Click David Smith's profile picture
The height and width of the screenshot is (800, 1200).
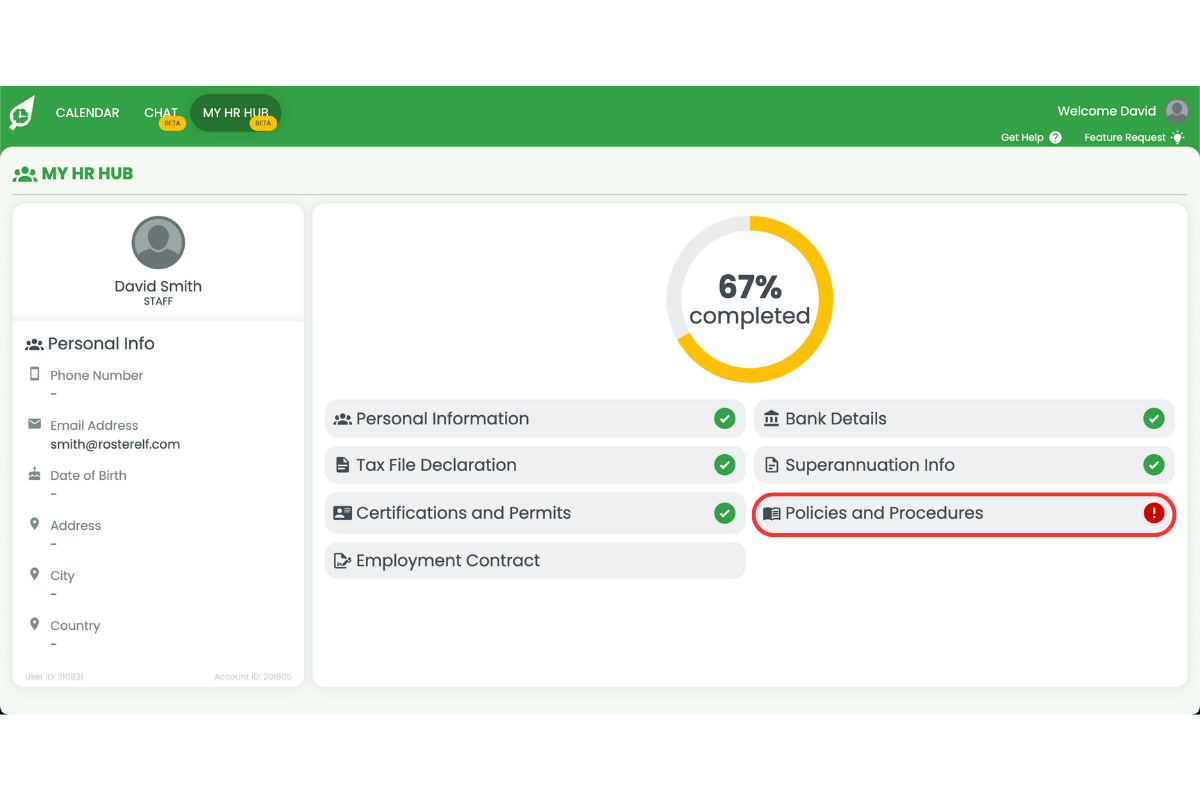pyautogui.click(x=158, y=242)
